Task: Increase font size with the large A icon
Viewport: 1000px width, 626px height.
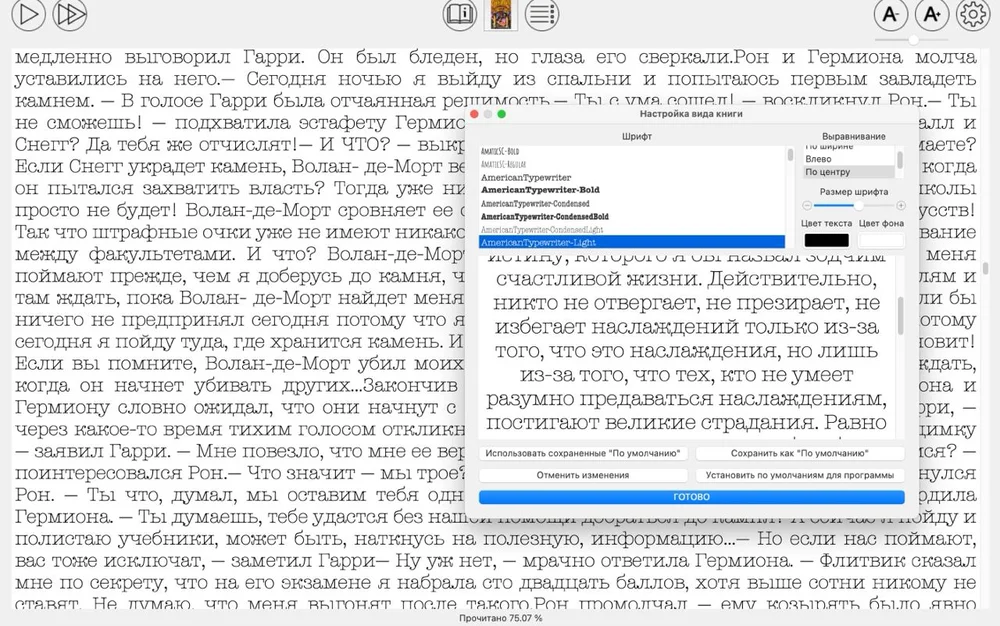Action: point(932,15)
